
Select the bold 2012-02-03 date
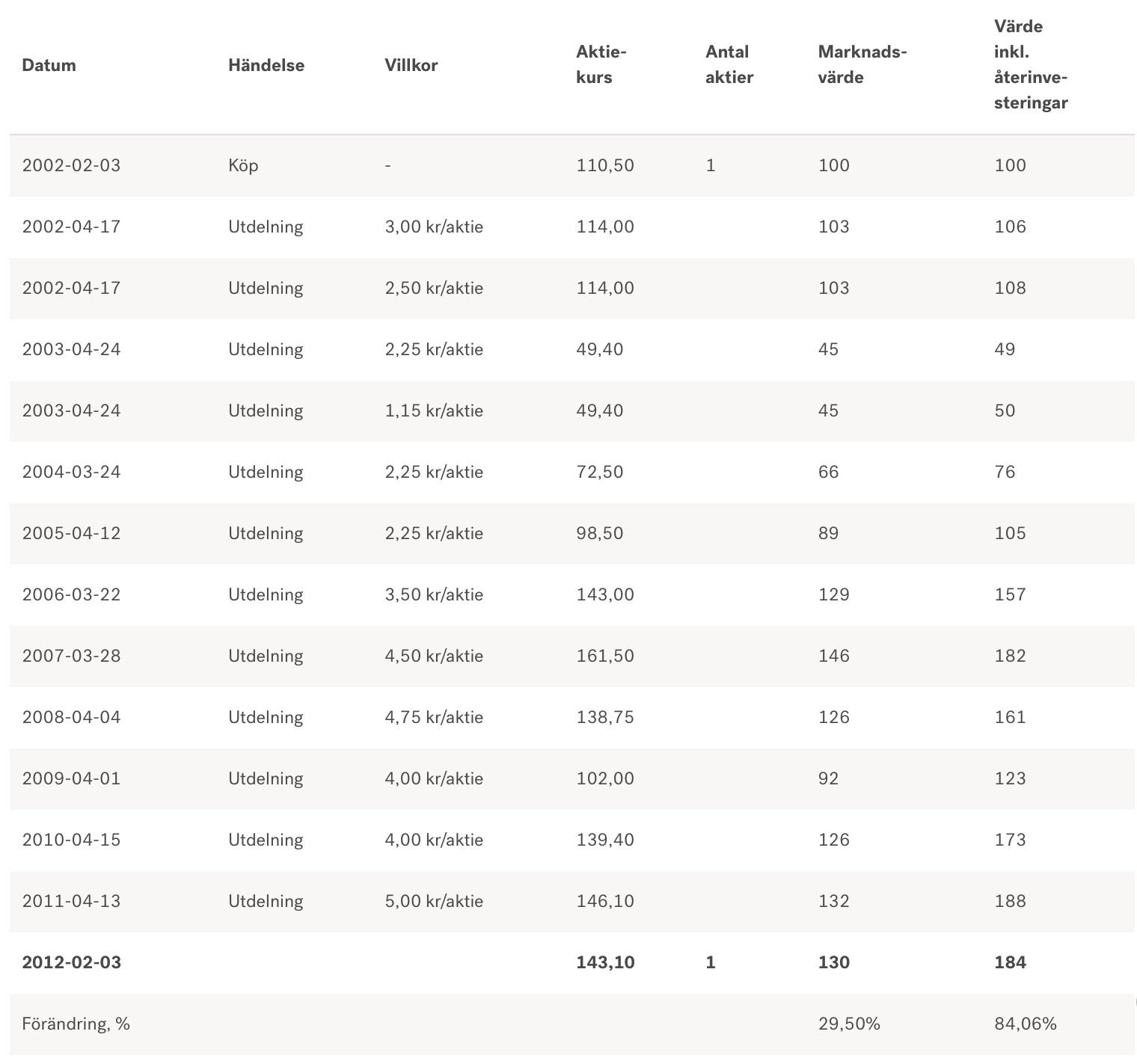[x=72, y=962]
